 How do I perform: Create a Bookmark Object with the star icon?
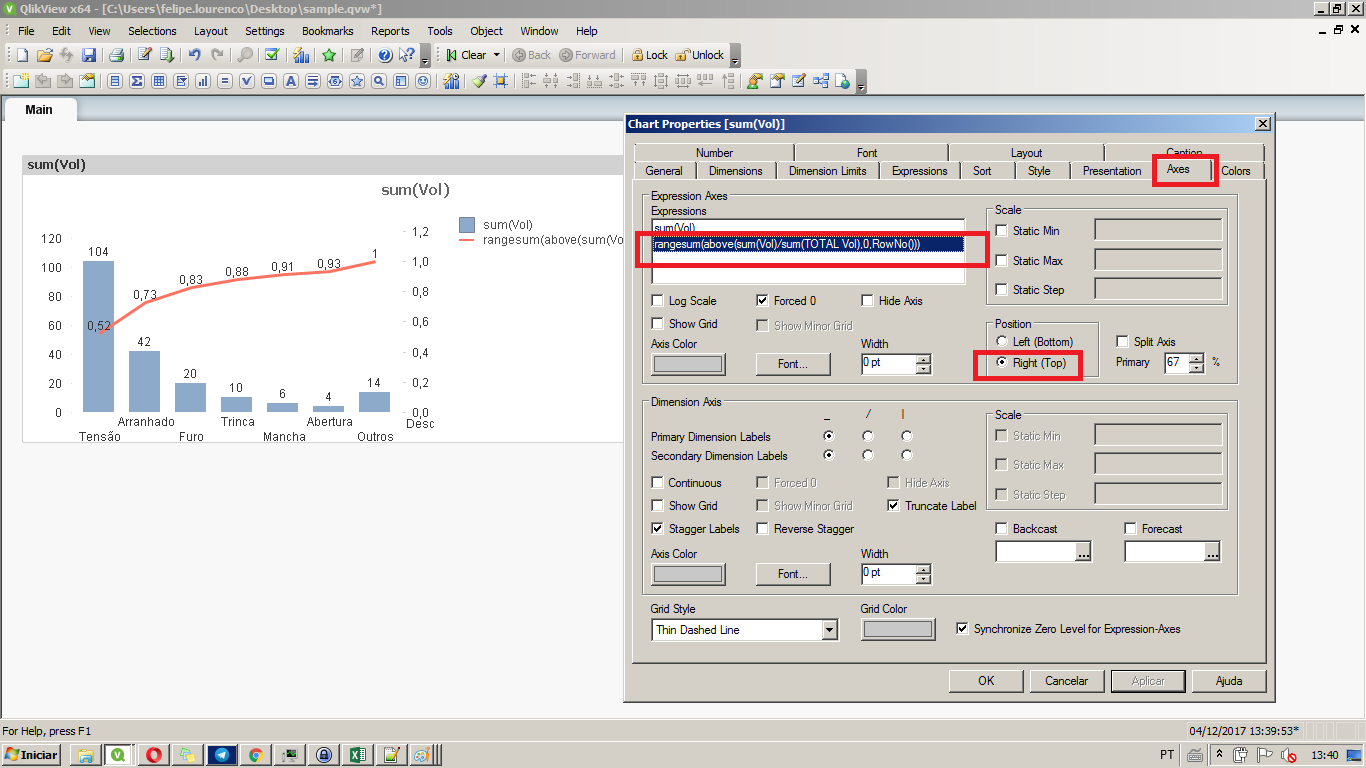coord(357,81)
